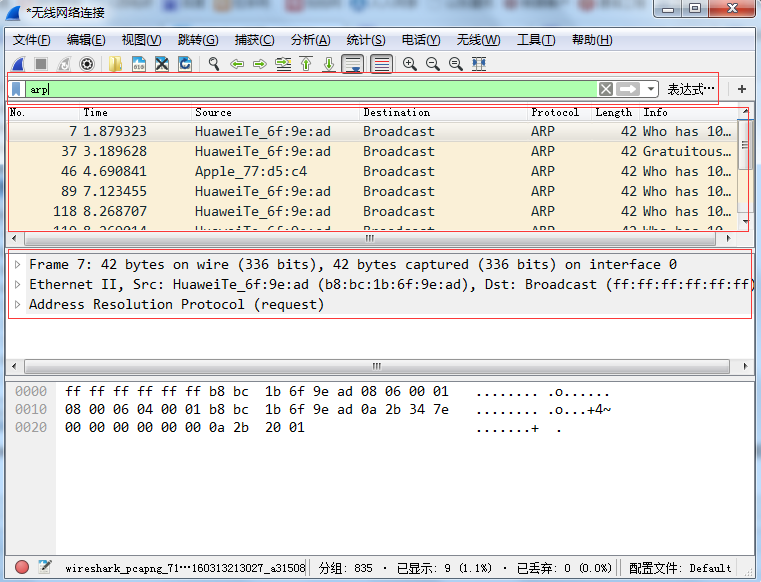Sort by the Time column header
This screenshot has width=761, height=582.
coord(135,113)
